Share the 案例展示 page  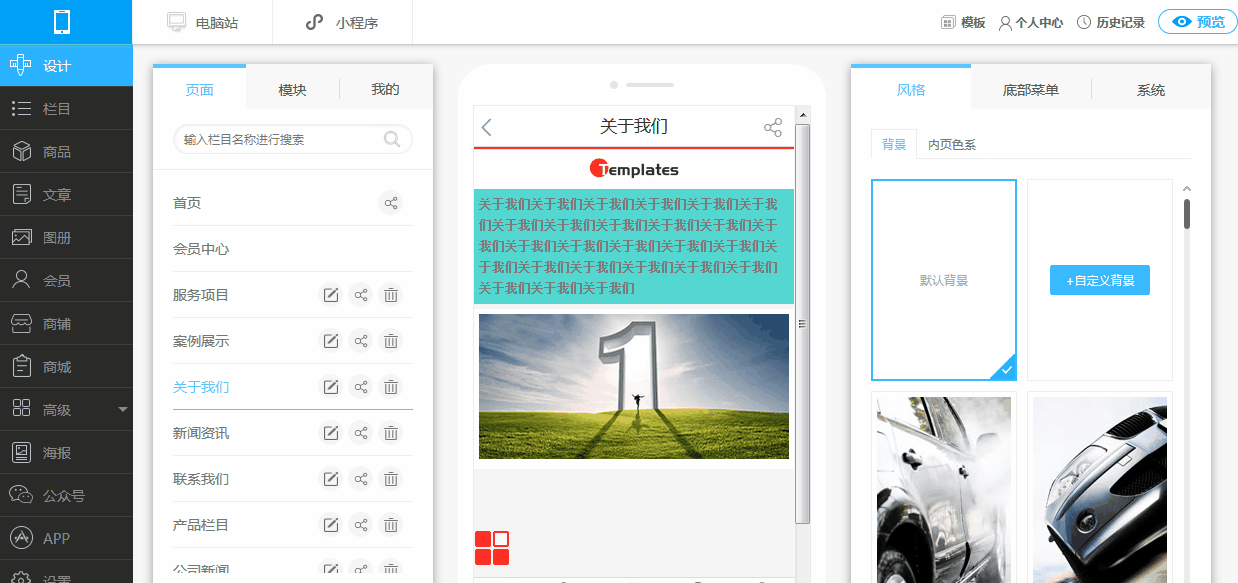pyautogui.click(x=361, y=341)
